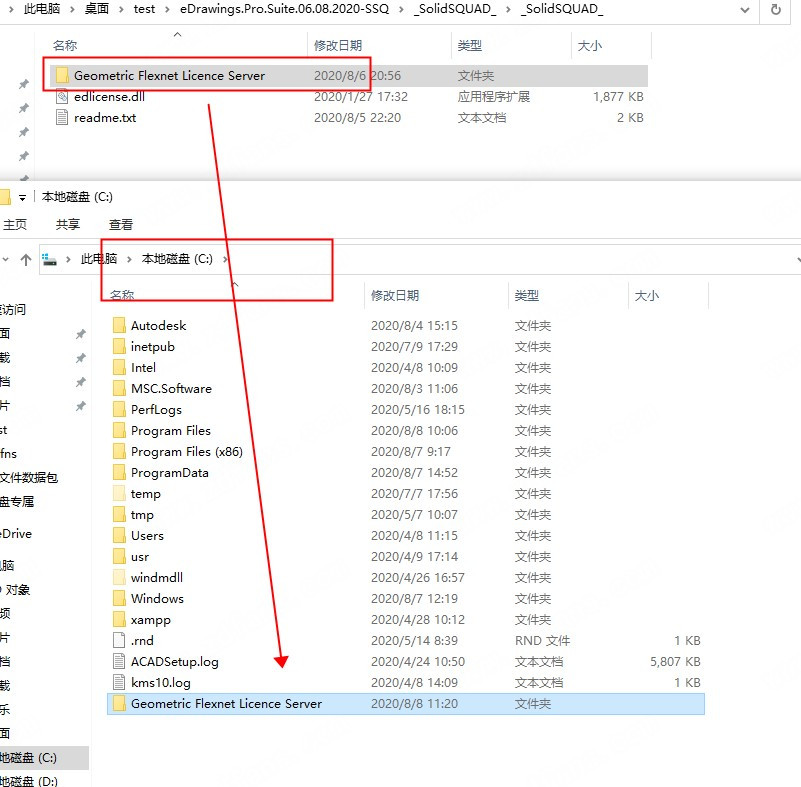Select the PerfLogs folder
The height and width of the screenshot is (787, 801).
408,410
